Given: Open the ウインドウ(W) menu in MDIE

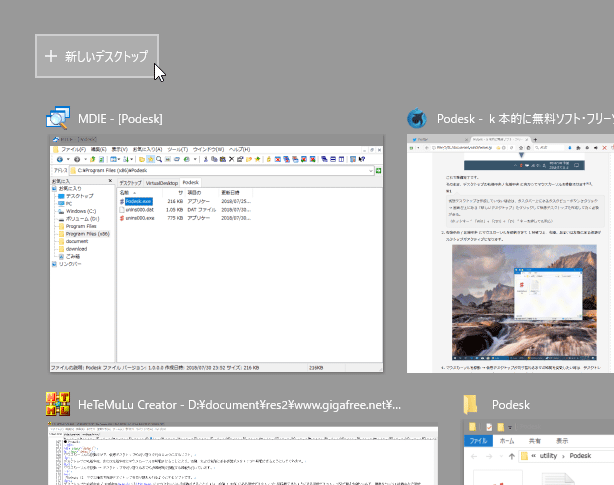Looking at the screenshot, I should point(208,150).
